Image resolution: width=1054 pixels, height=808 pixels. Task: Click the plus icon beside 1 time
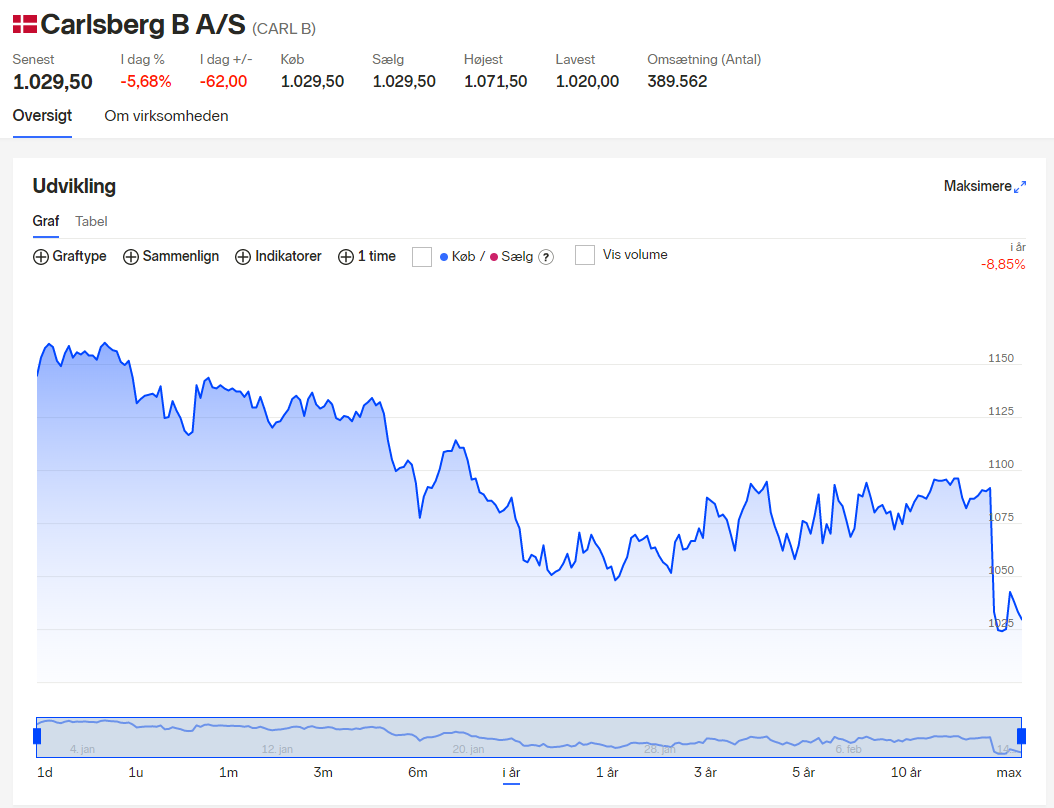(346, 257)
